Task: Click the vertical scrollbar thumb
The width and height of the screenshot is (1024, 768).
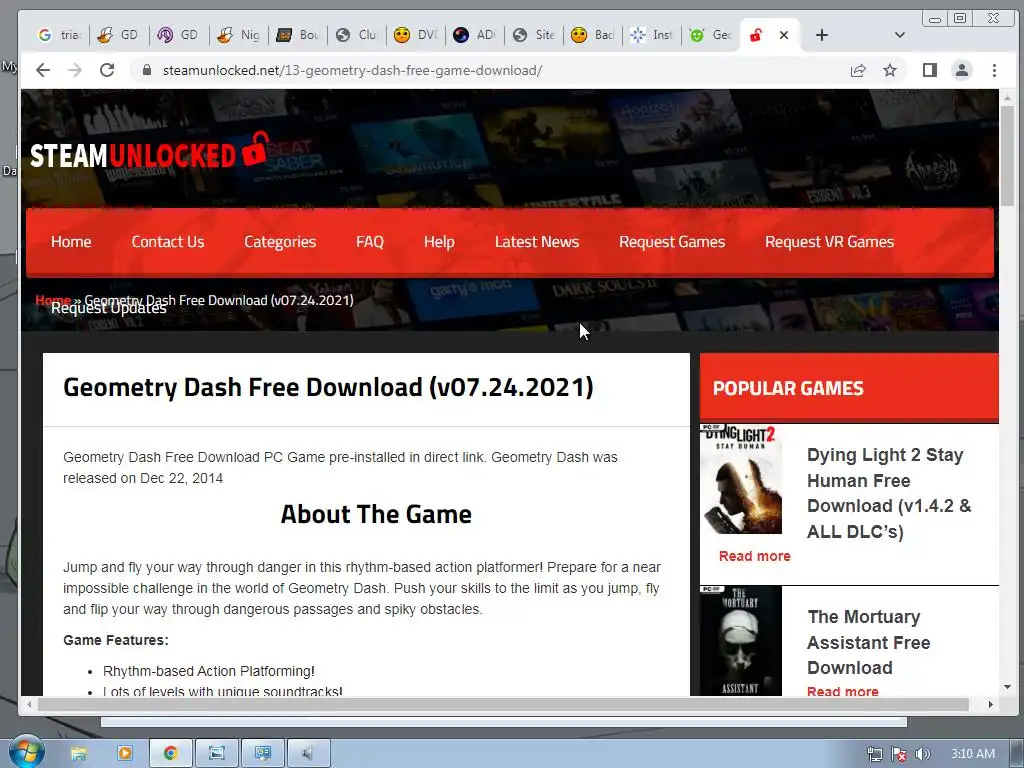Action: coord(1007,157)
